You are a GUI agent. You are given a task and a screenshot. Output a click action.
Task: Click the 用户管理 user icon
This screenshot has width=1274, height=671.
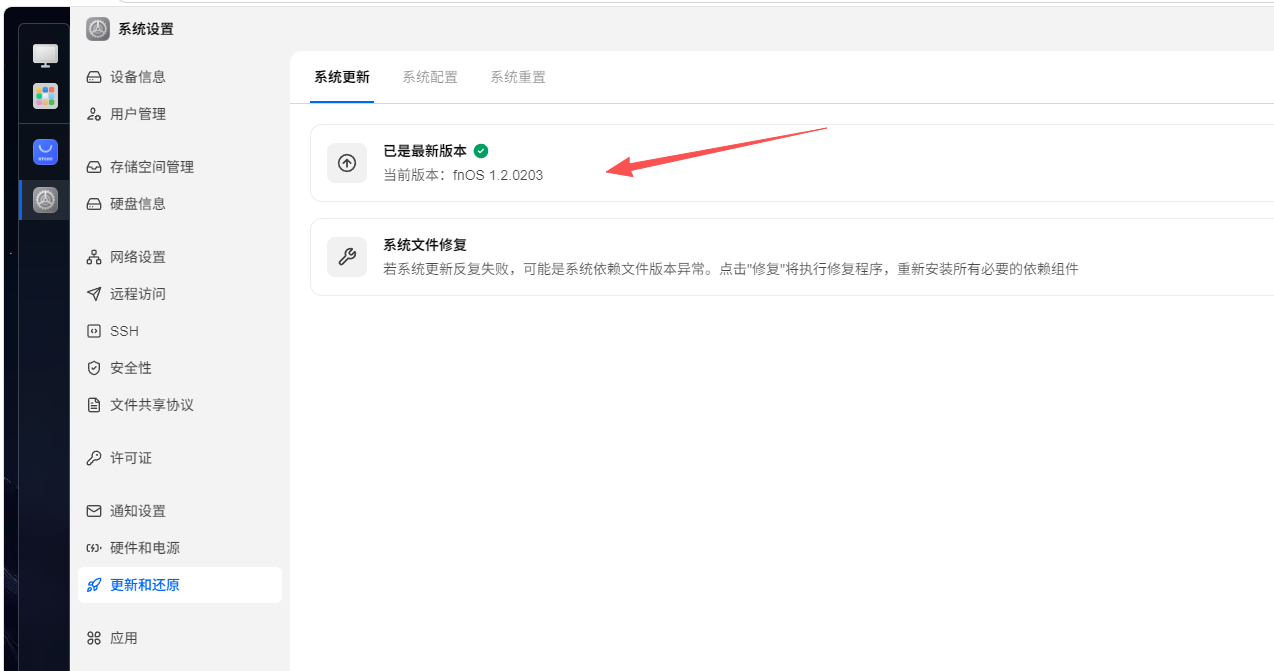pos(94,114)
